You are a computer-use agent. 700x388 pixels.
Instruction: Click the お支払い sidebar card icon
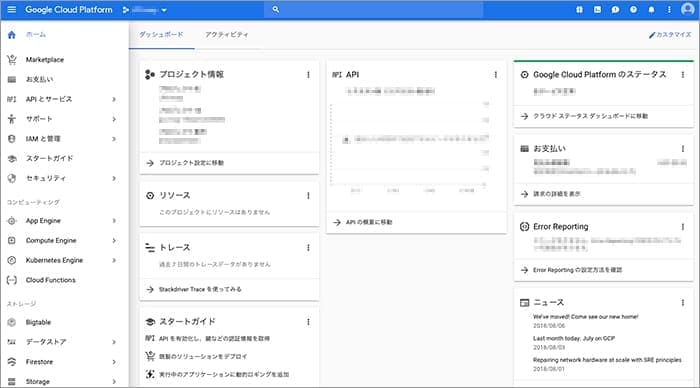(12, 79)
